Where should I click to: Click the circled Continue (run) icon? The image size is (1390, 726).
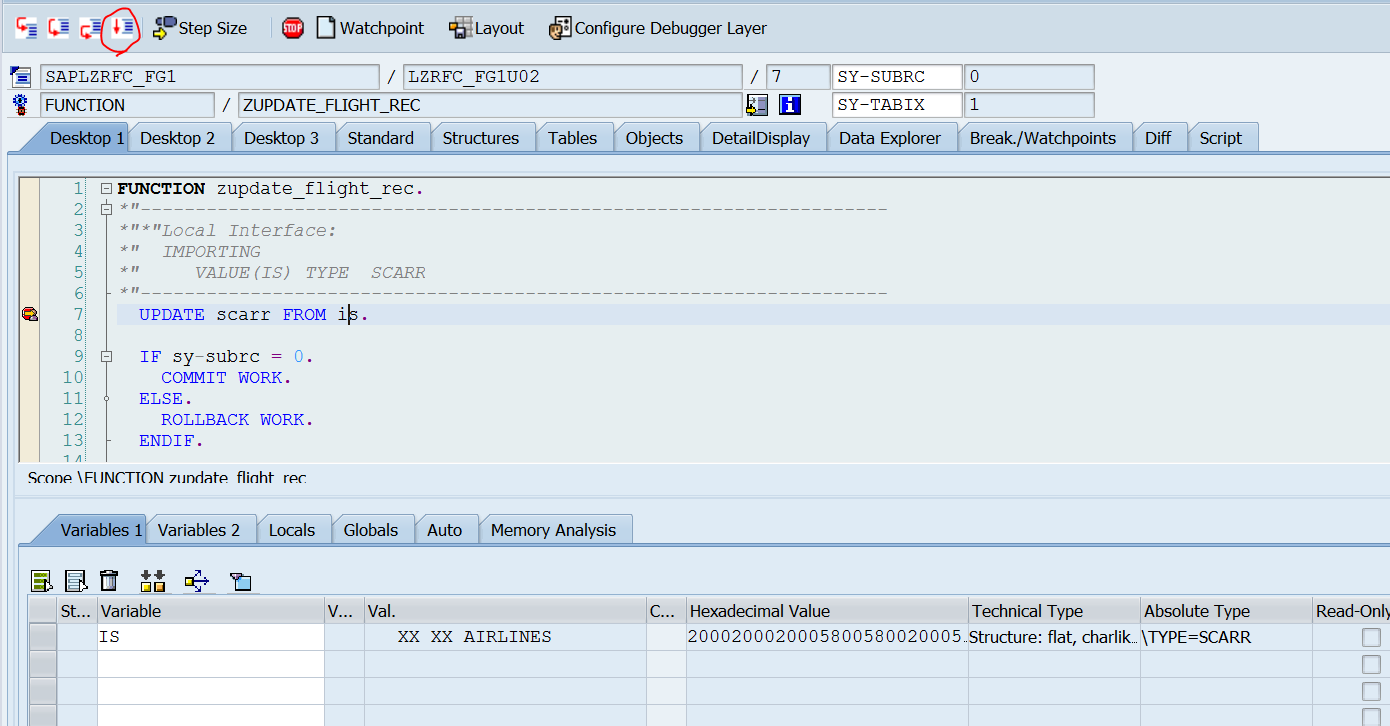[x=120, y=27]
